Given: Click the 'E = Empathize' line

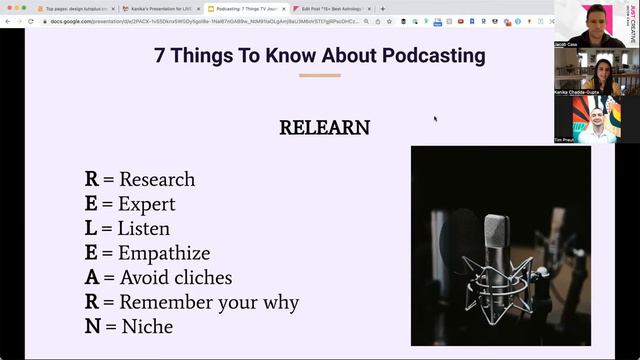Looking at the screenshot, I should coord(147,253).
